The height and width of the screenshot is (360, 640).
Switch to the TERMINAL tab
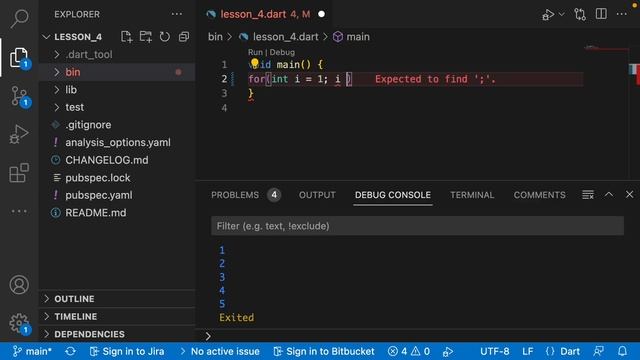tap(472, 195)
